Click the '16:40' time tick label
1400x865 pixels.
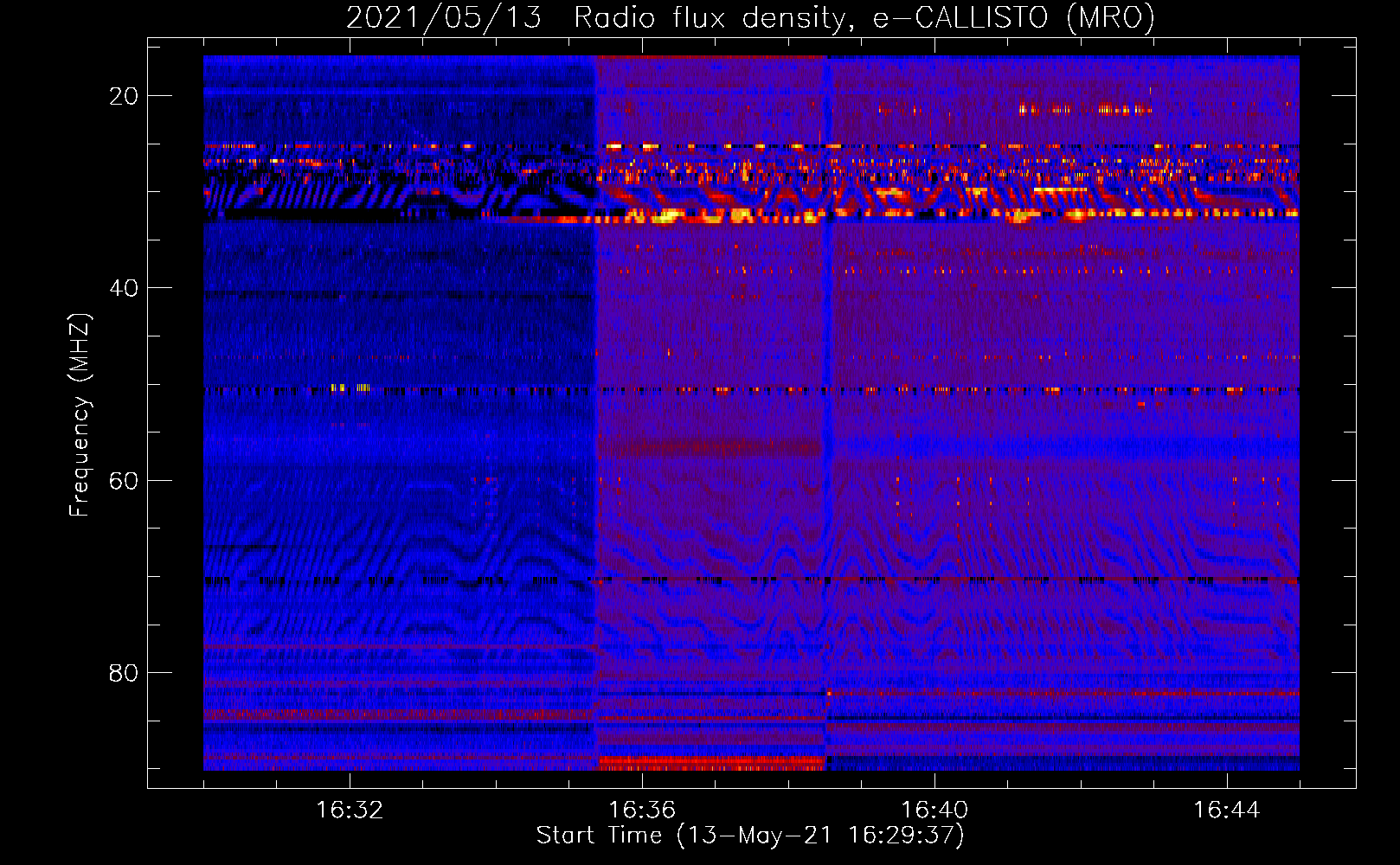(x=934, y=811)
